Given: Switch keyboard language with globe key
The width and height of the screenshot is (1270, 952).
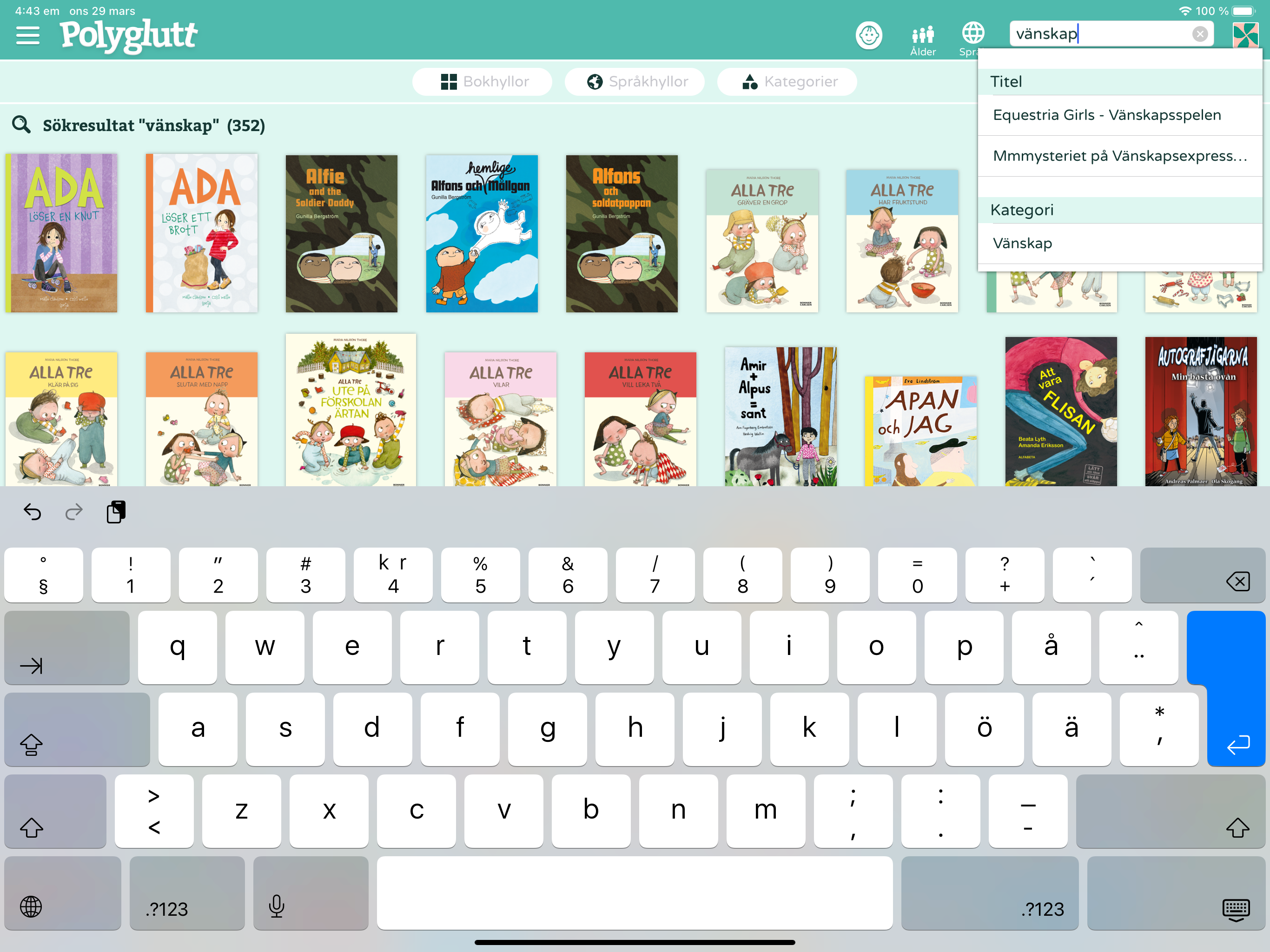Looking at the screenshot, I should pyautogui.click(x=63, y=893).
